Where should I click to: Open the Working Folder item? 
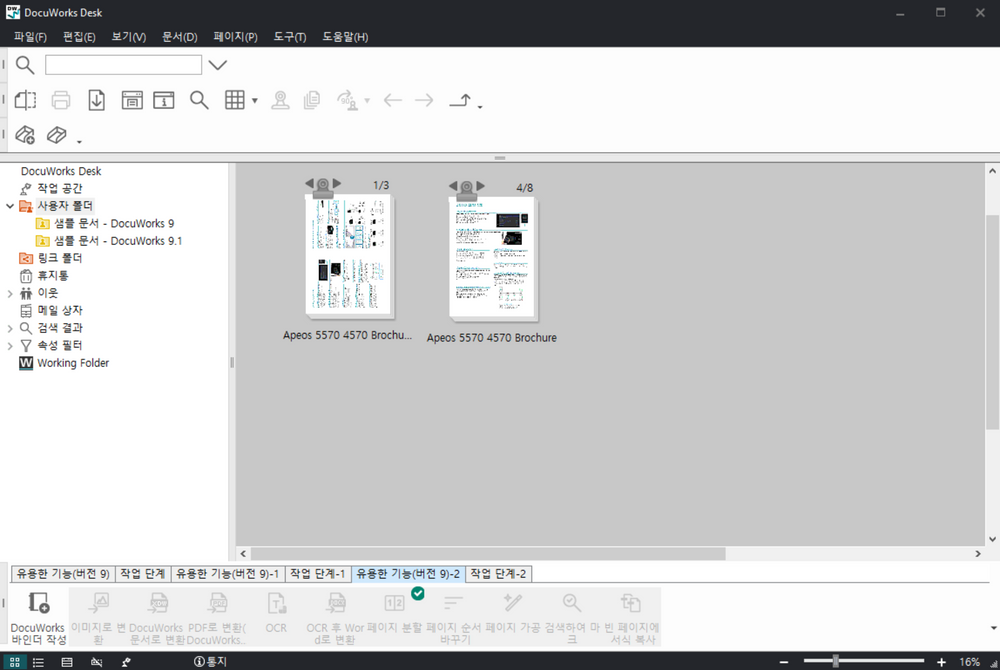pos(72,363)
